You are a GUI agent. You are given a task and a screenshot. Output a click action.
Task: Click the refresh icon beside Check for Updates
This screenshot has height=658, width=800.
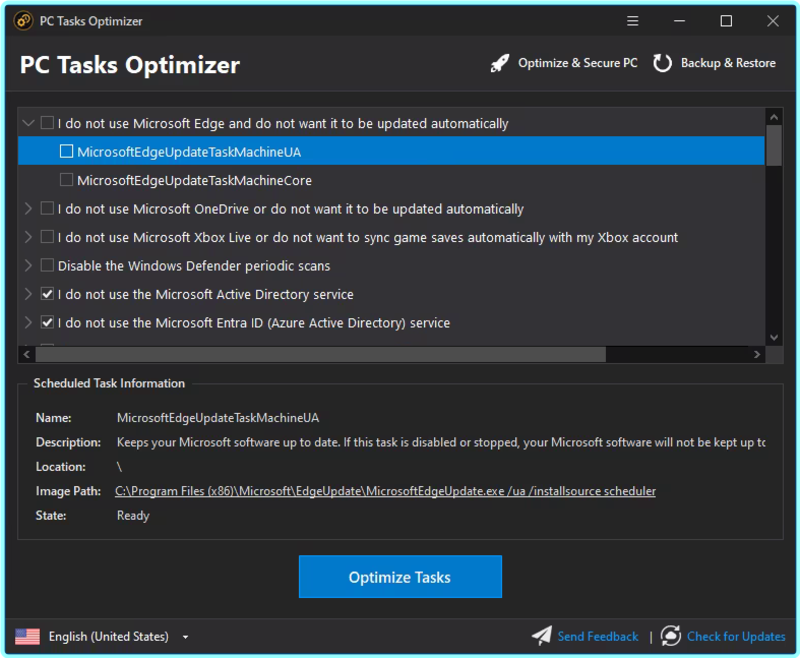point(671,636)
